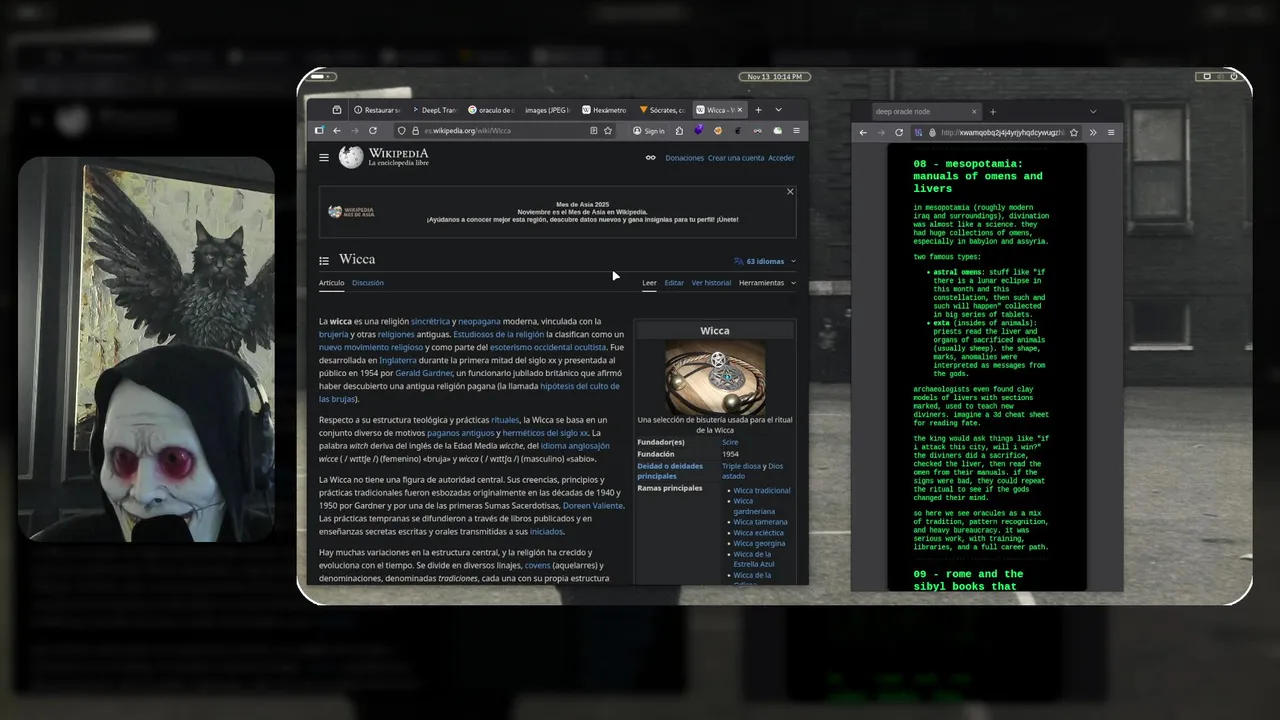This screenshot has width=1280, height=720.
Task: Click the cookie extension icon in toolbar
Action: tap(718, 131)
